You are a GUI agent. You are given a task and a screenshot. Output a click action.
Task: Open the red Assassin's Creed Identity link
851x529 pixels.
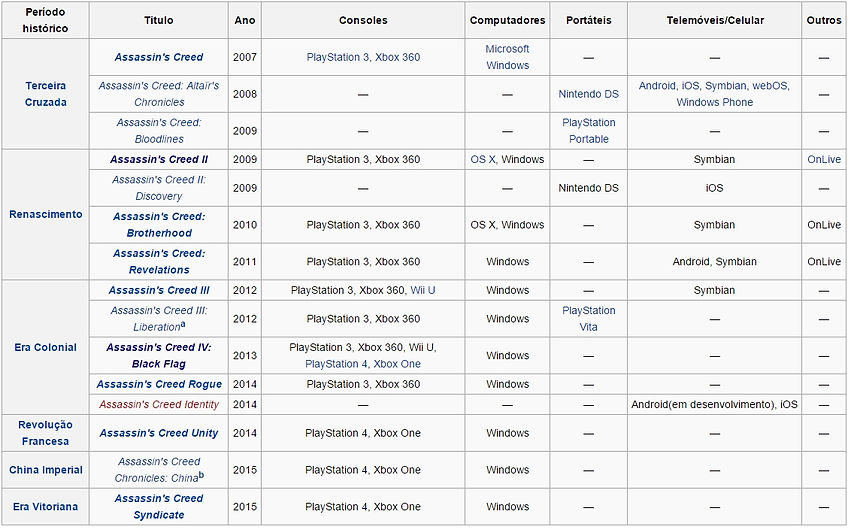pos(158,404)
